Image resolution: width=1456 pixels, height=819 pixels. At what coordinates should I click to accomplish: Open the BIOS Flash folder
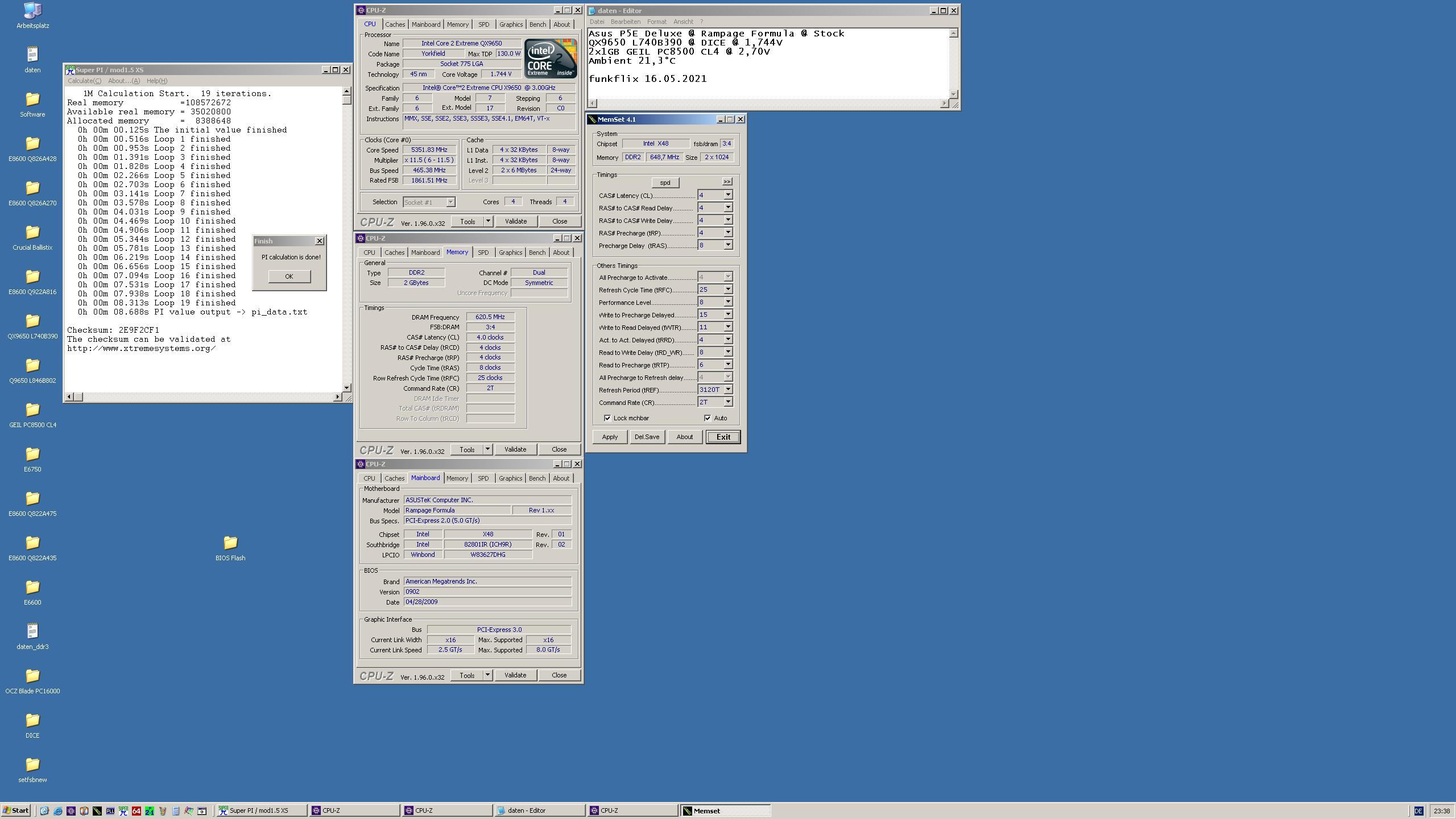tap(230, 548)
